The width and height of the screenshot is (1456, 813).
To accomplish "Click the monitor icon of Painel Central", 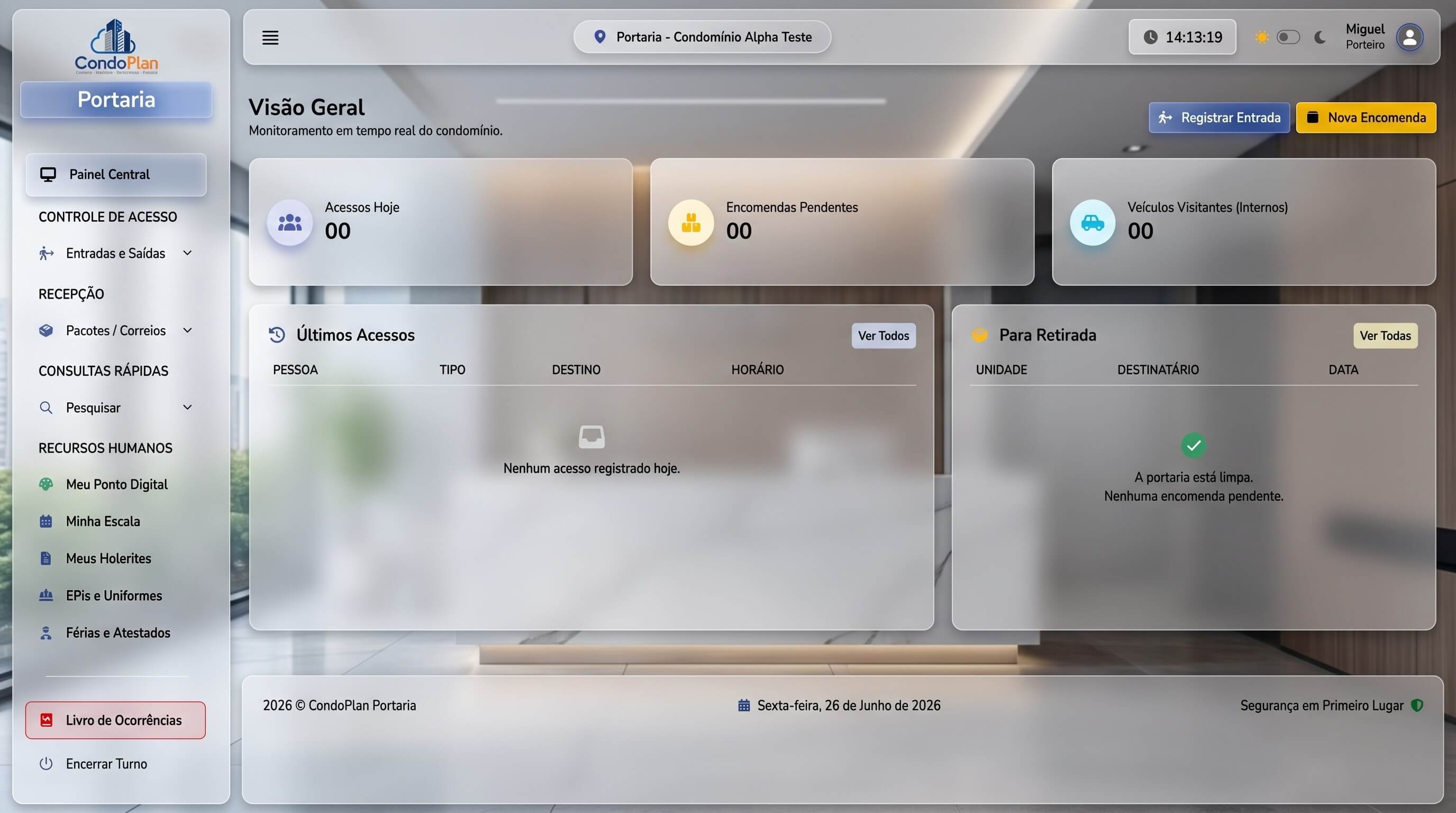I will [48, 174].
